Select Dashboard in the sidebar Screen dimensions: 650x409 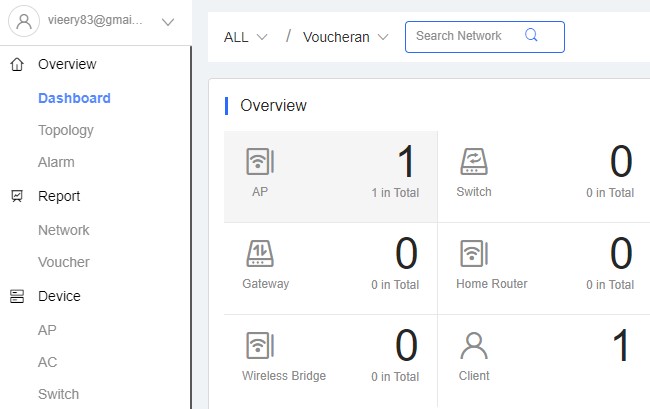[74, 98]
